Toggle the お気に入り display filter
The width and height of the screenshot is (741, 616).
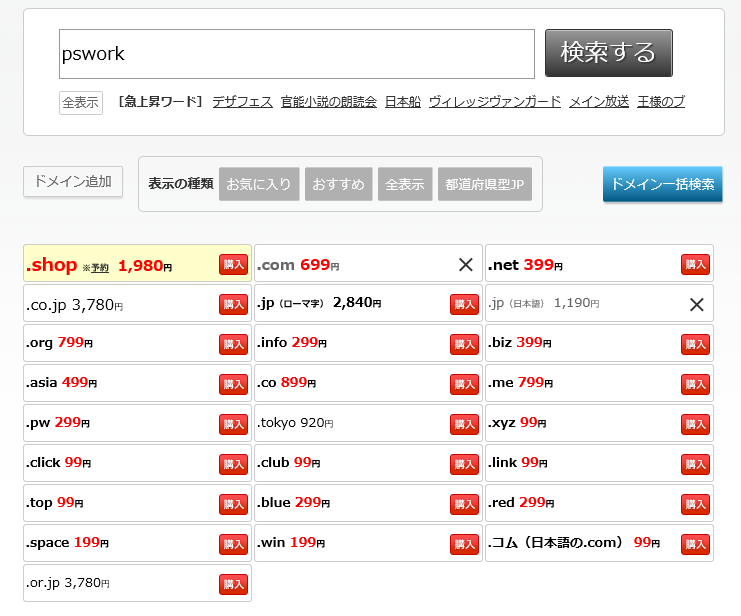(x=259, y=184)
